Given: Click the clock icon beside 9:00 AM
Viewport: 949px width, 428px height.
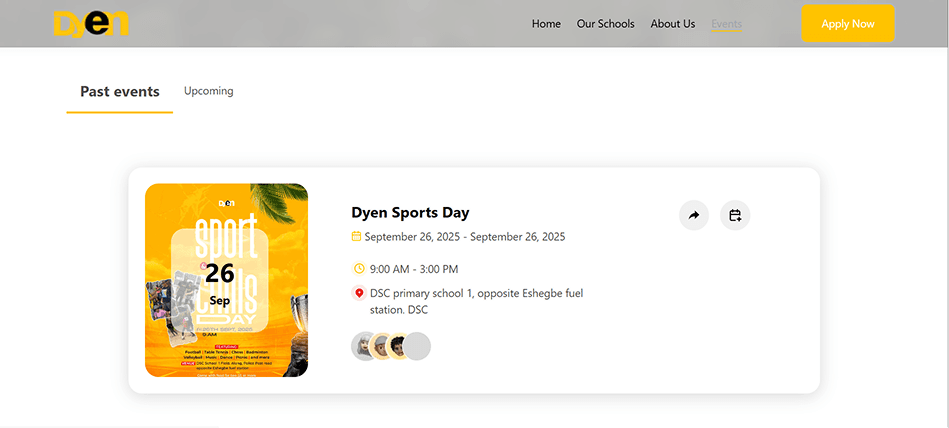Looking at the screenshot, I should [359, 268].
